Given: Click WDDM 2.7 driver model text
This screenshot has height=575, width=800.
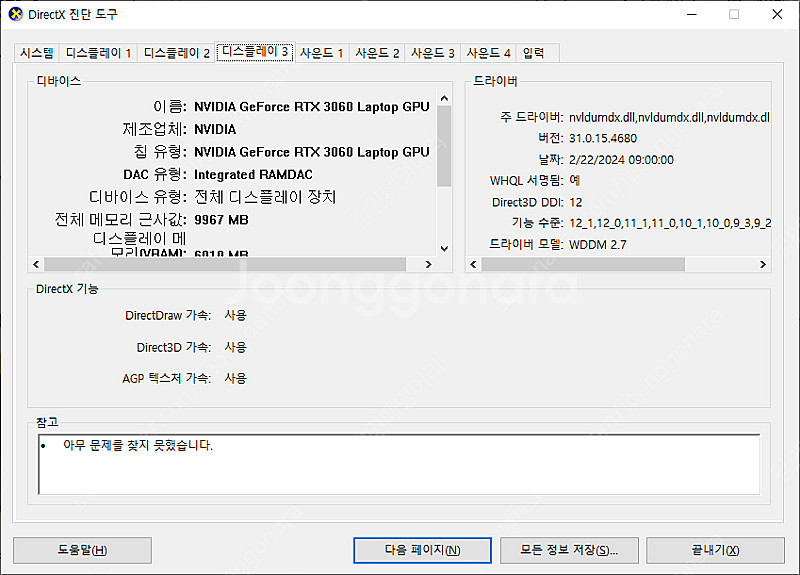Looking at the screenshot, I should (597, 245).
